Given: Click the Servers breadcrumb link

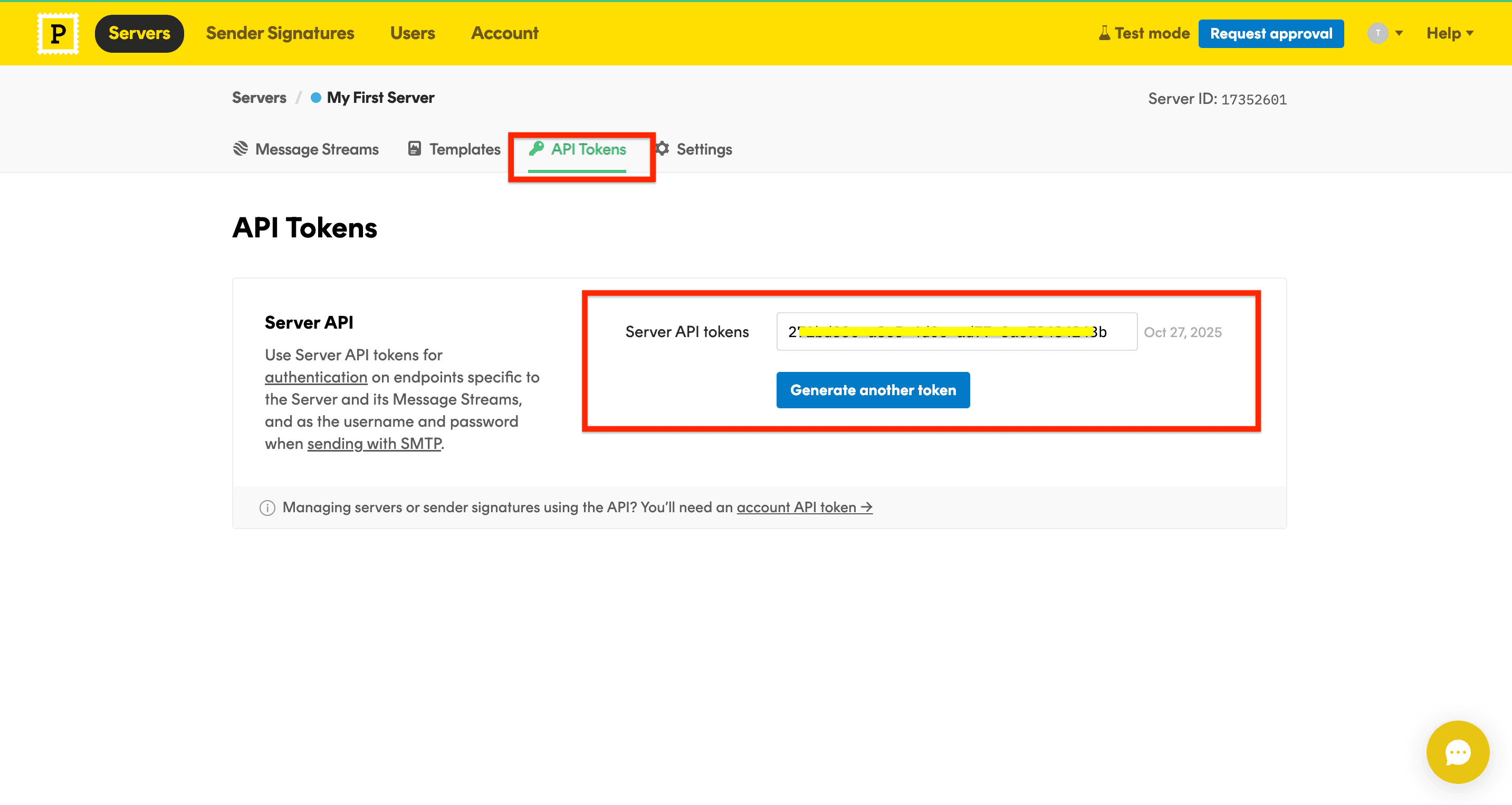Looking at the screenshot, I should tap(259, 98).
